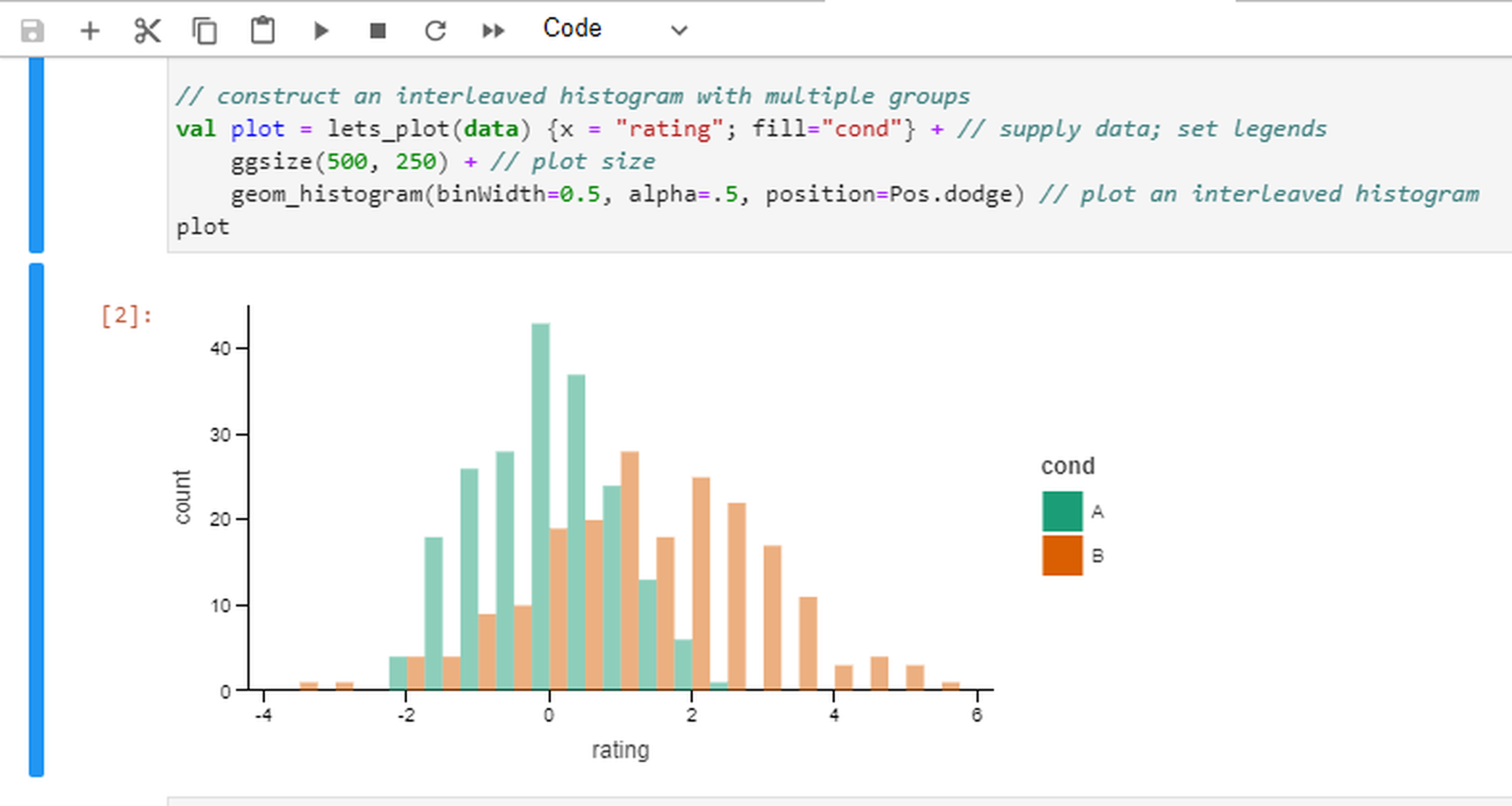Paste cell from clipboard icon
Screen dimensions: 1512x806
point(262,30)
